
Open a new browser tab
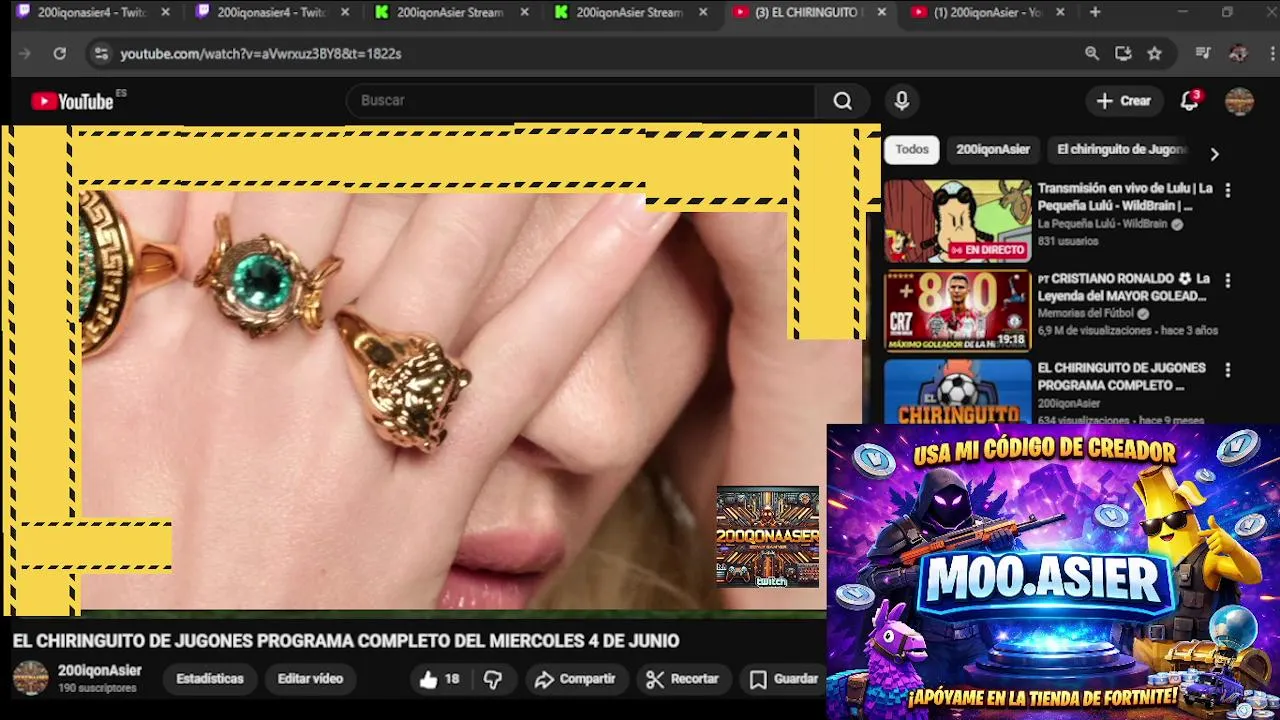click(1095, 12)
